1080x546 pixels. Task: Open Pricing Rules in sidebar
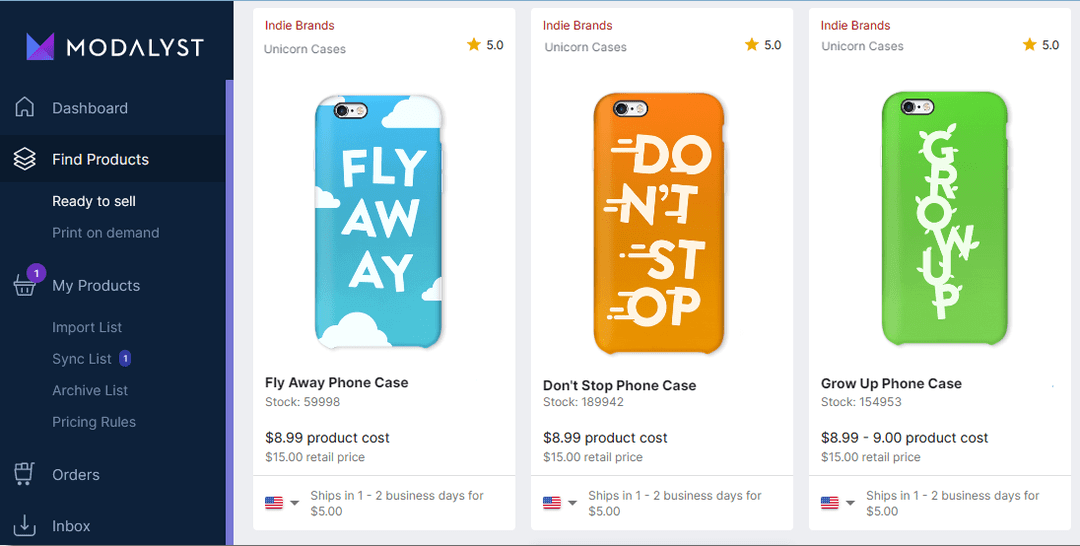coord(94,422)
